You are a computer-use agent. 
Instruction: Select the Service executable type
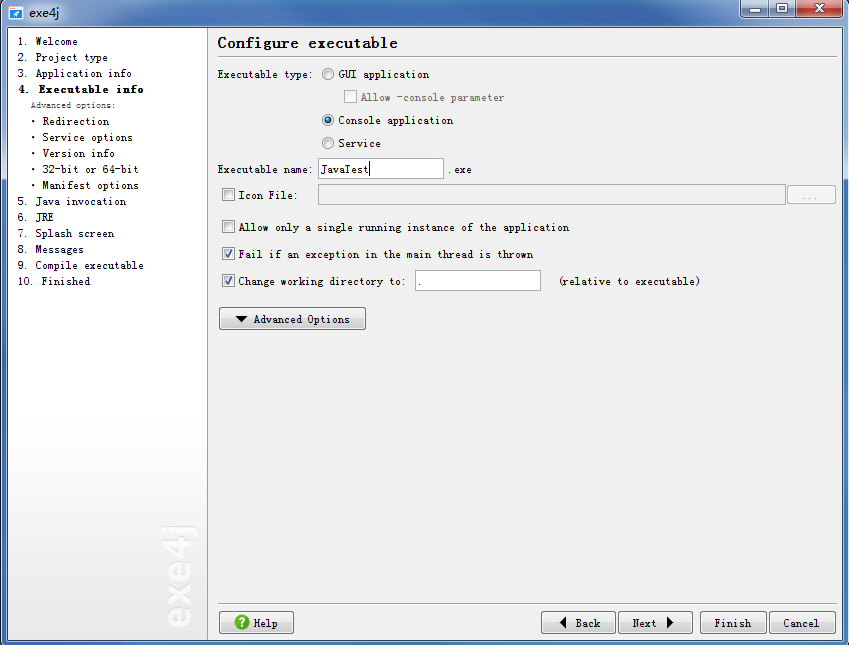coord(329,143)
